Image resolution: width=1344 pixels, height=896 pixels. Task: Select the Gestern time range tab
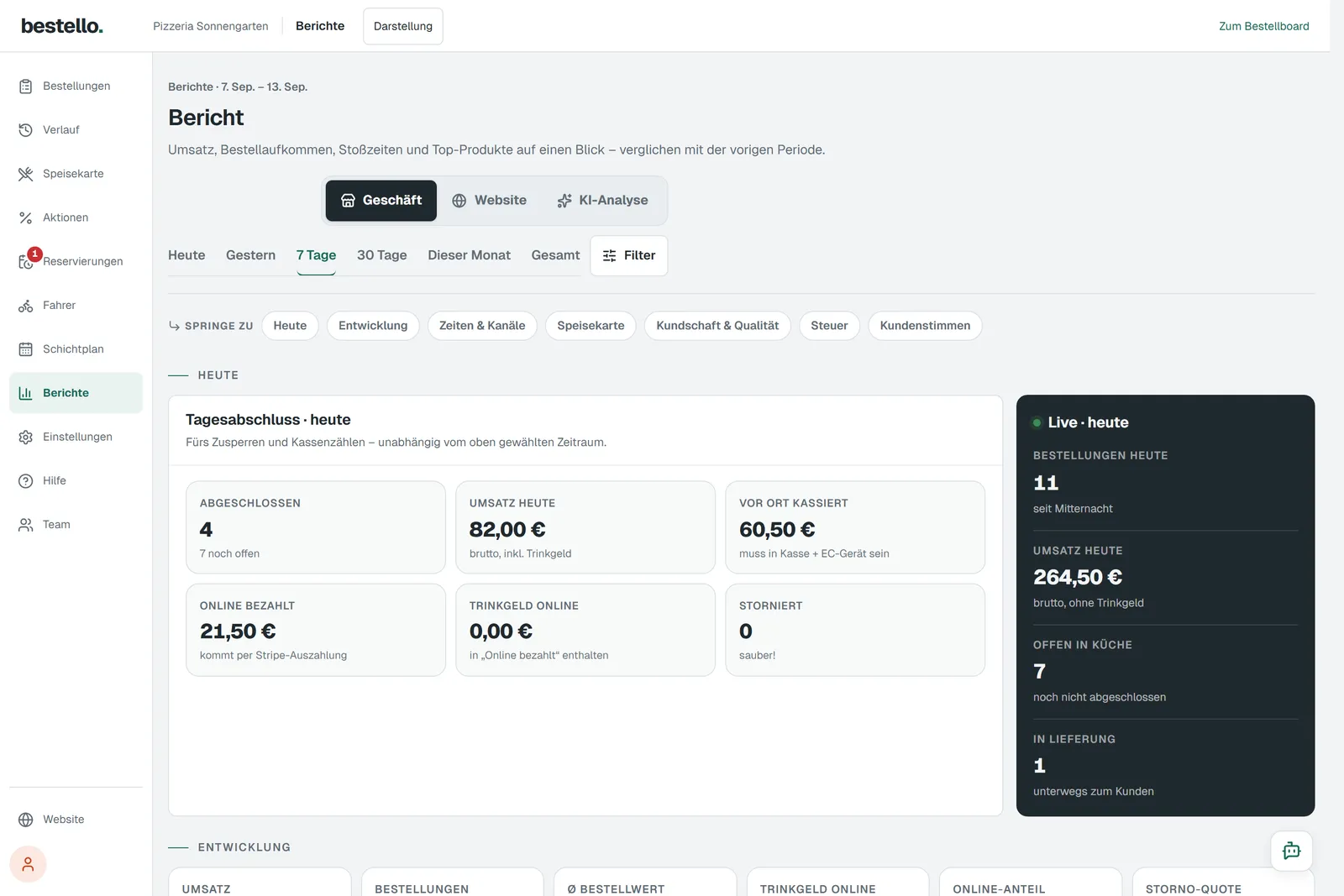250,255
